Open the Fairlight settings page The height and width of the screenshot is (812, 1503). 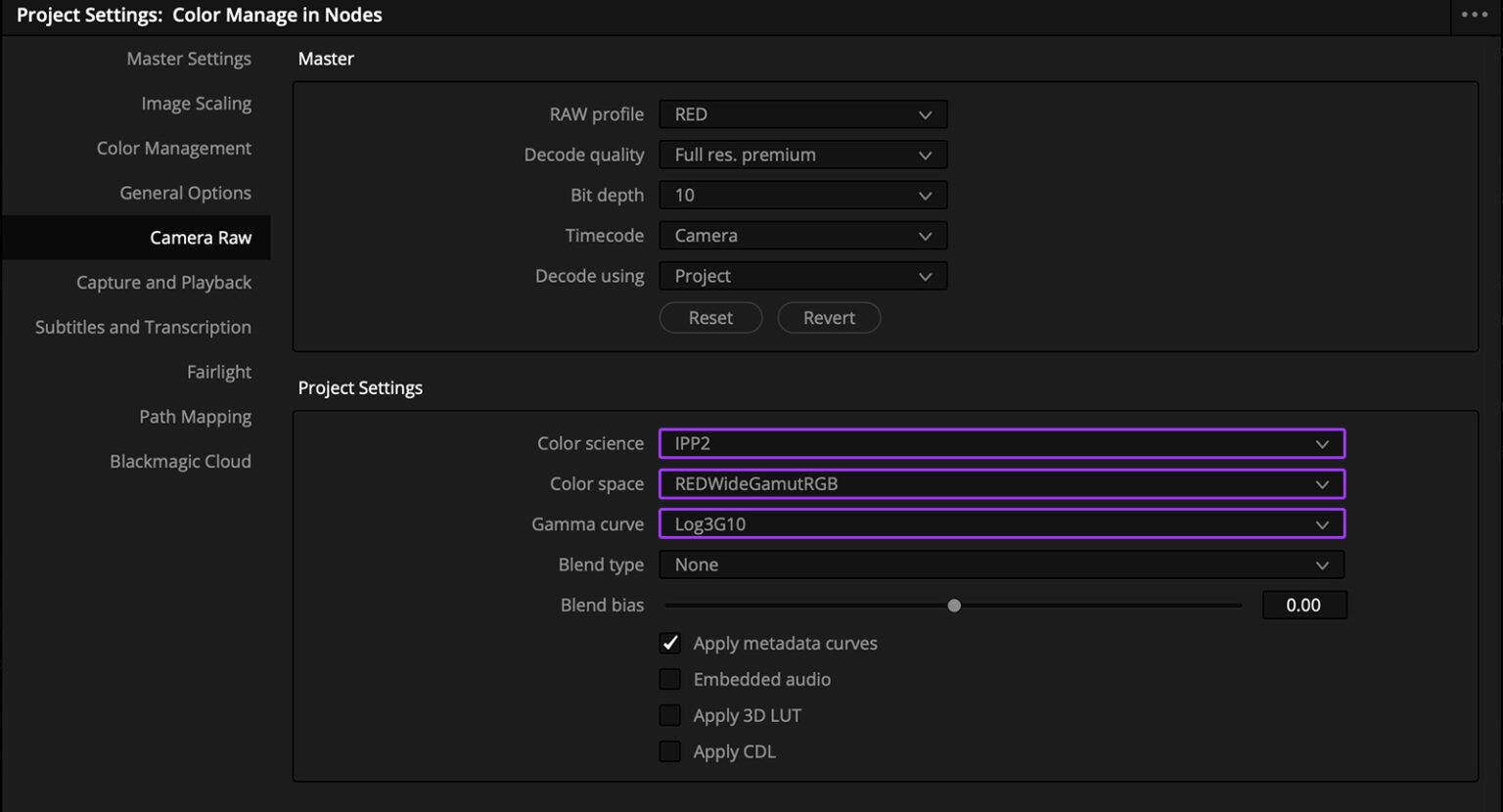[218, 372]
